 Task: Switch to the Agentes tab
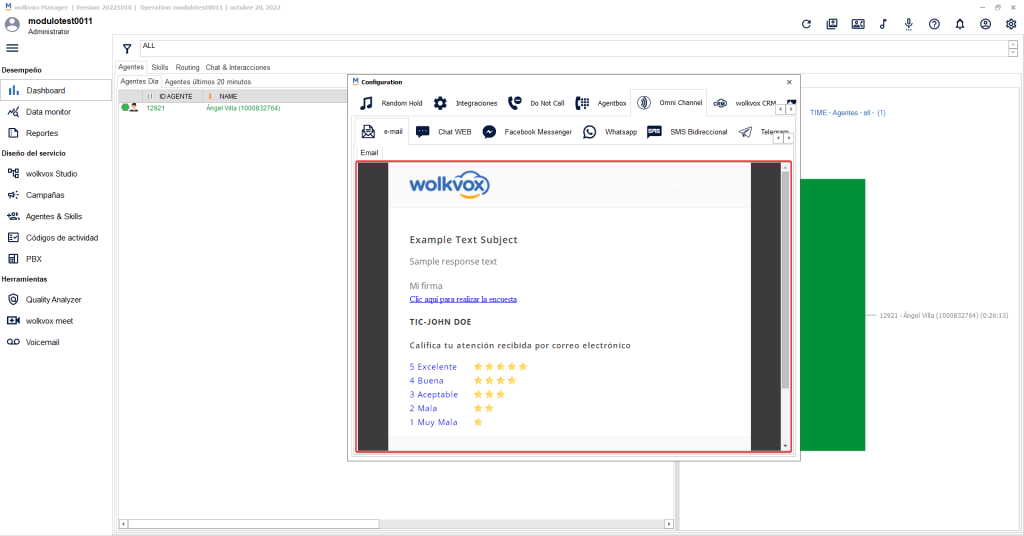point(131,67)
